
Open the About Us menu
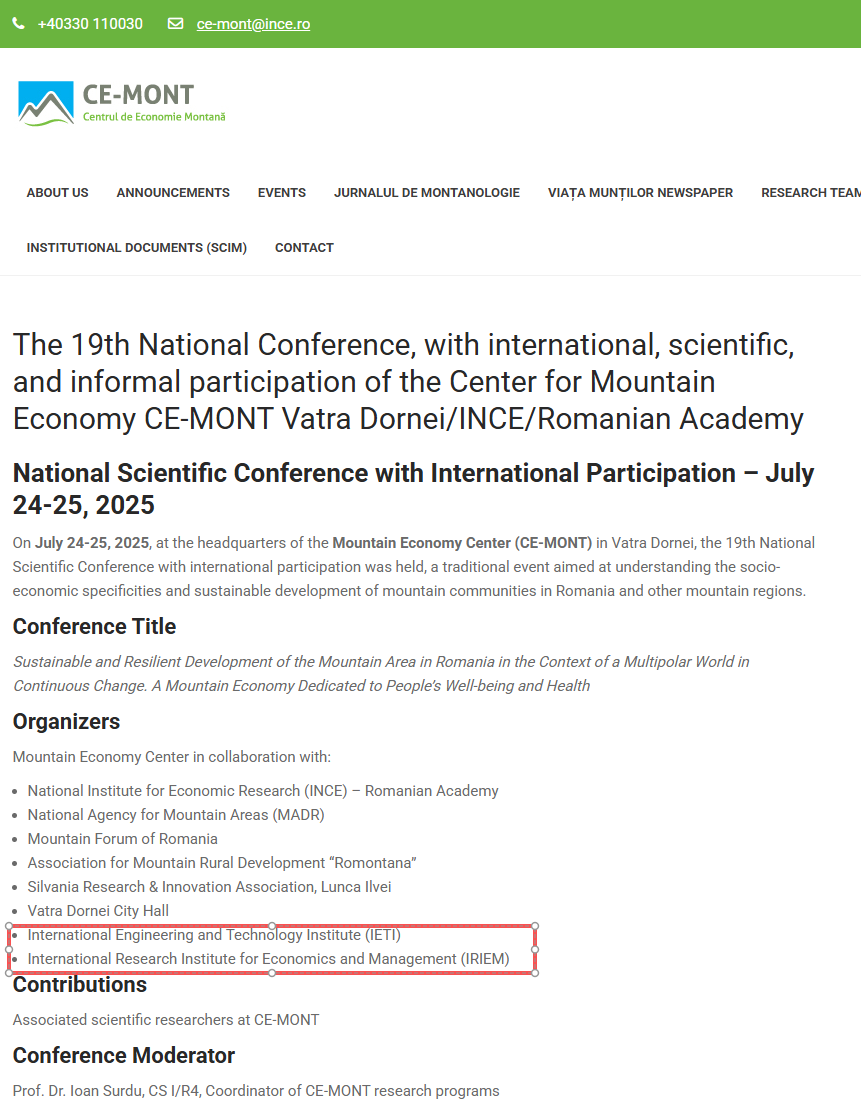click(57, 193)
